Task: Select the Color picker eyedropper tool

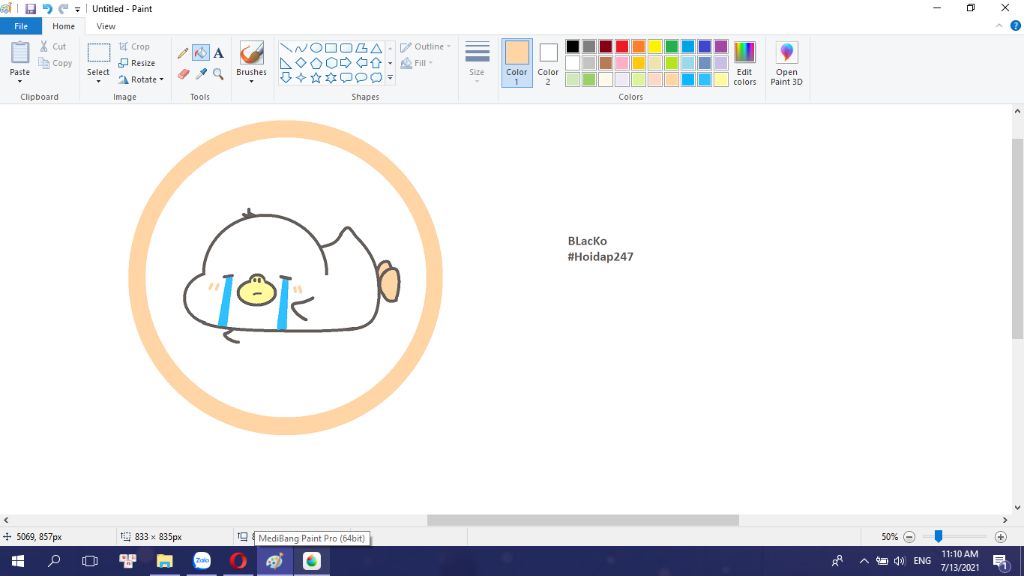Action: (x=200, y=74)
